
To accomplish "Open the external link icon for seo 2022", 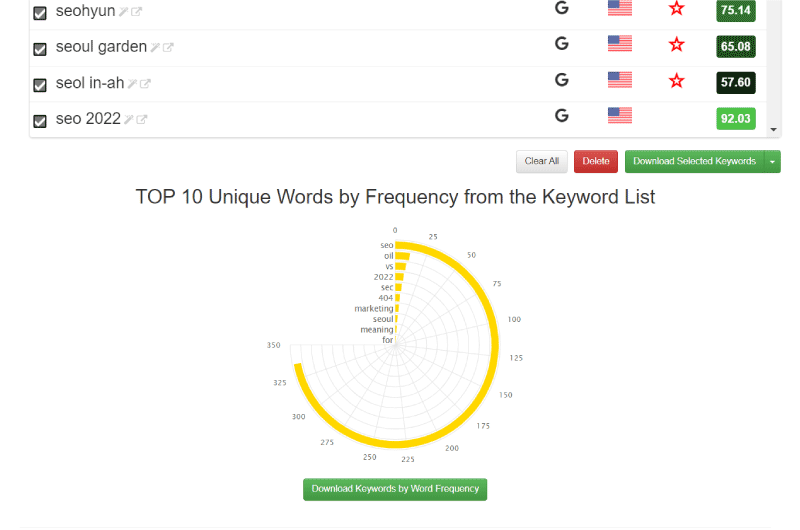I will [142, 119].
